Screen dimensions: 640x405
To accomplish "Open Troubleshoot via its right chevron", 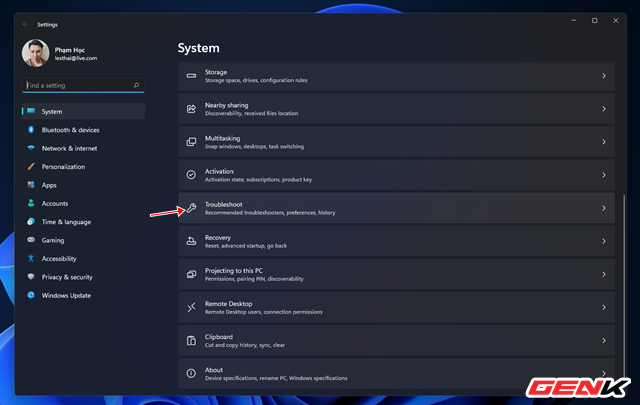I will tap(604, 208).
